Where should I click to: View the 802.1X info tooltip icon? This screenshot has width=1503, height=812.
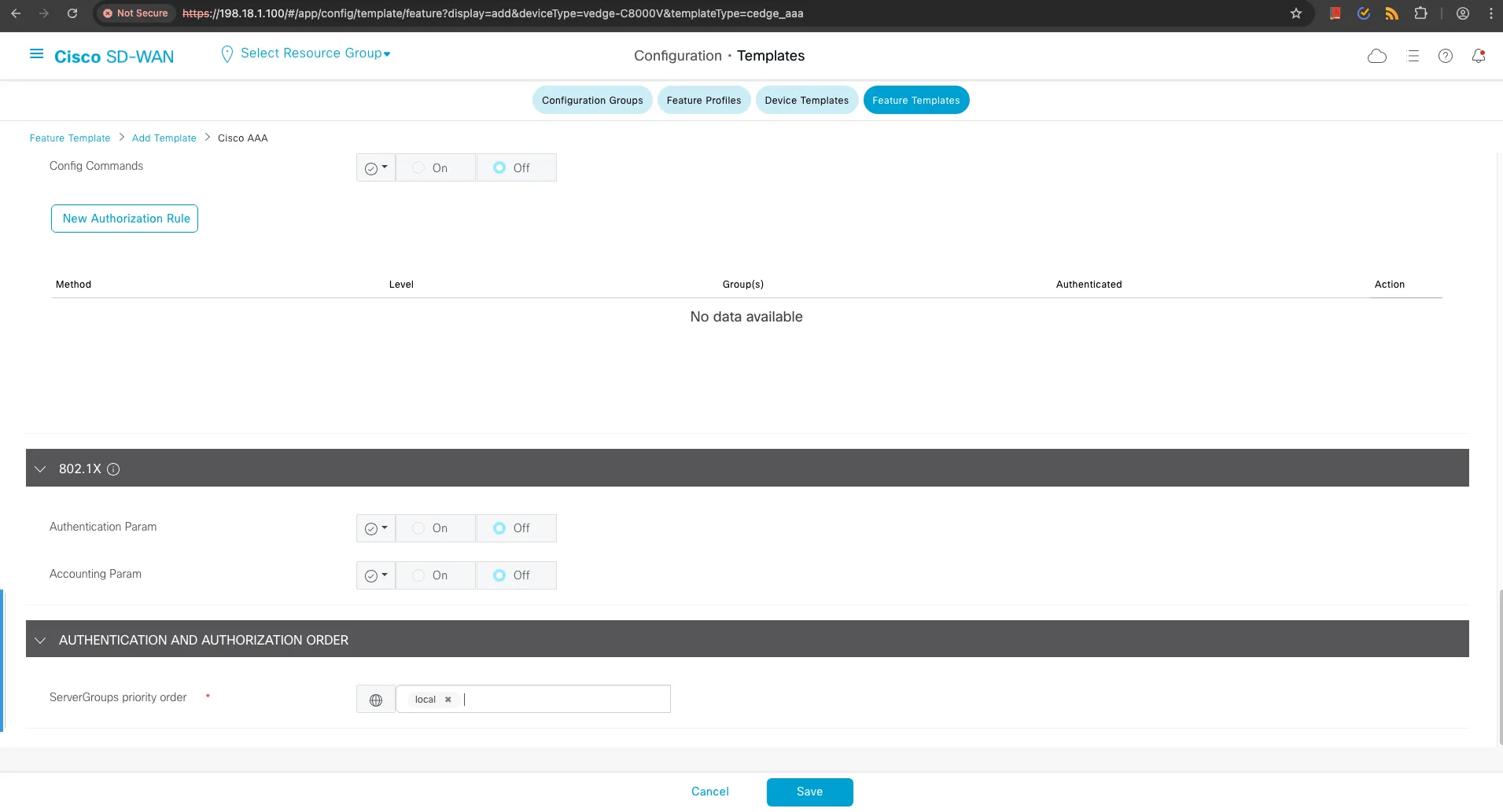point(113,469)
